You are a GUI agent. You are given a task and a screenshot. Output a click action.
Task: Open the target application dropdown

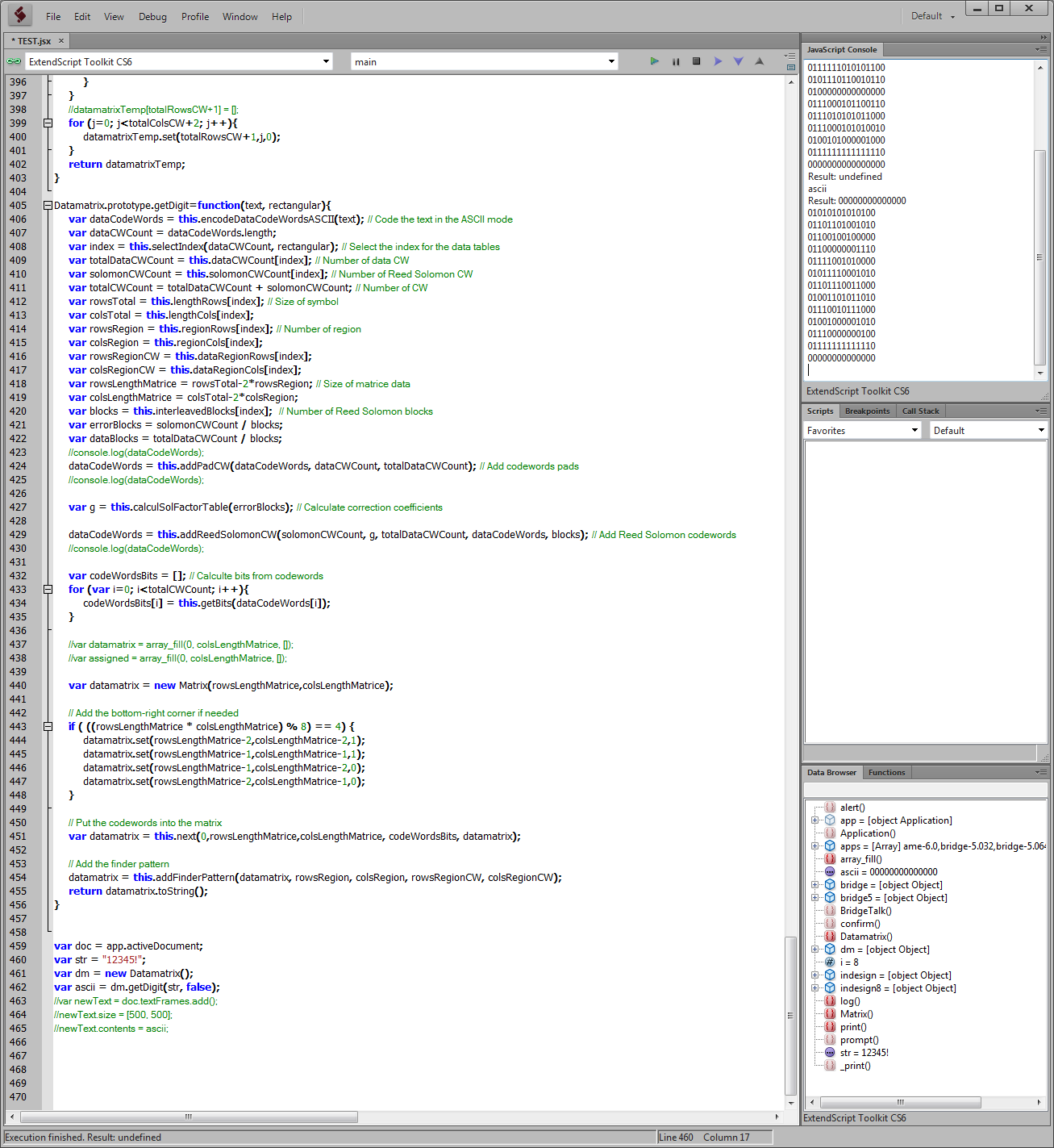[179, 61]
